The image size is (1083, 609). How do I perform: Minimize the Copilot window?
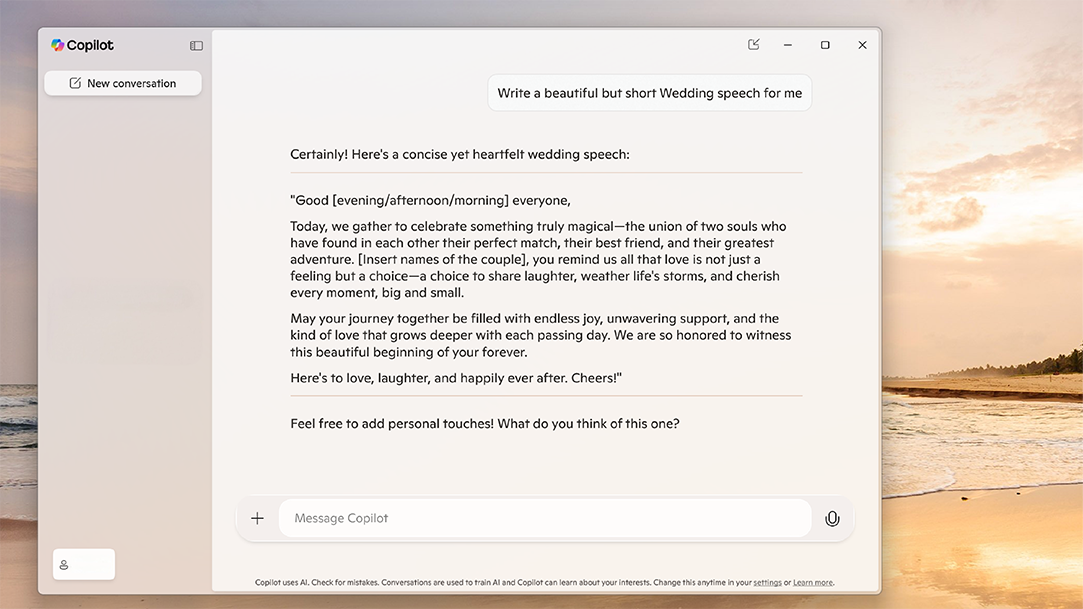coord(788,45)
